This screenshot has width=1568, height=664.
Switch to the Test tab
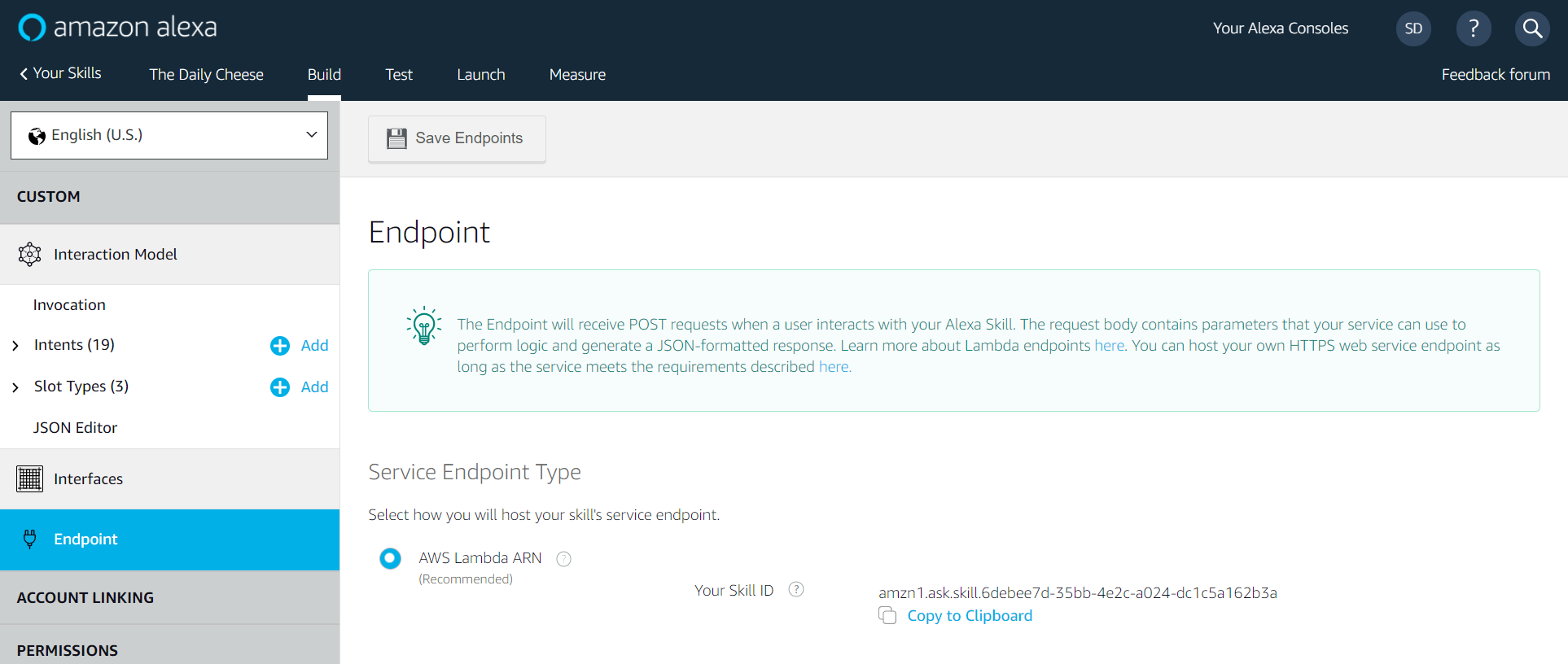click(399, 75)
